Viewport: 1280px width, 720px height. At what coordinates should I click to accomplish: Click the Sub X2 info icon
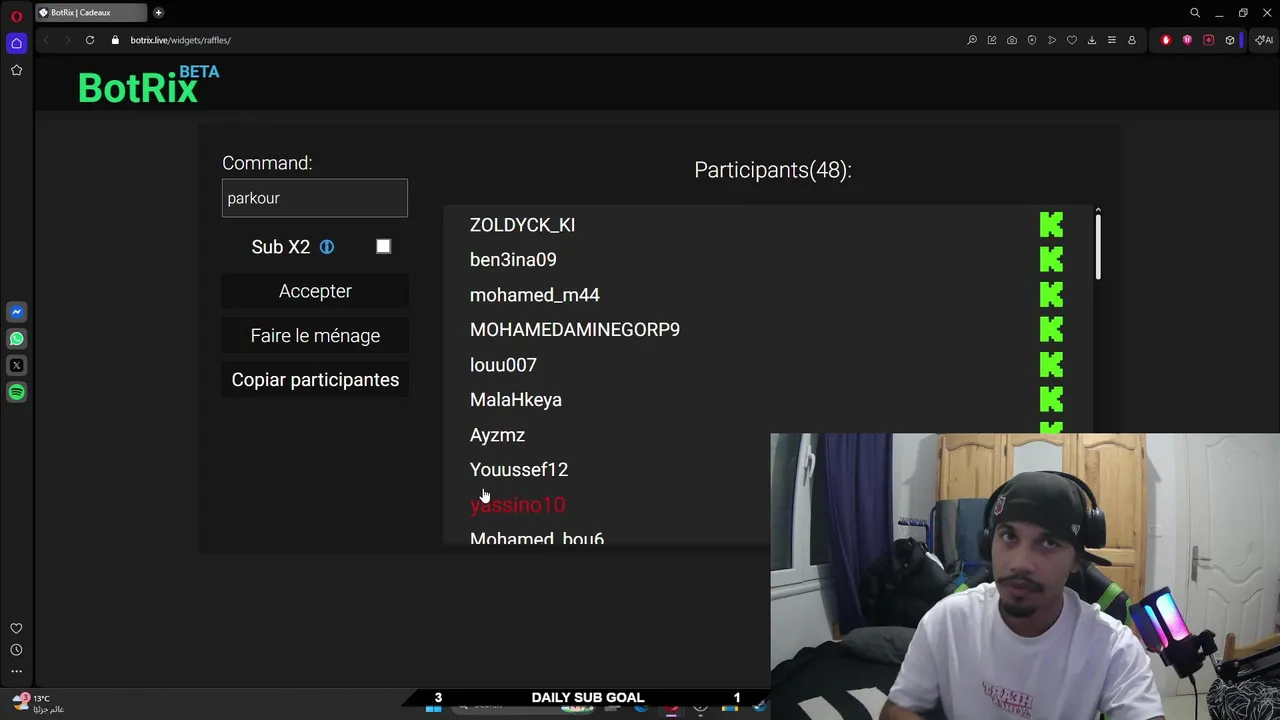[327, 247]
